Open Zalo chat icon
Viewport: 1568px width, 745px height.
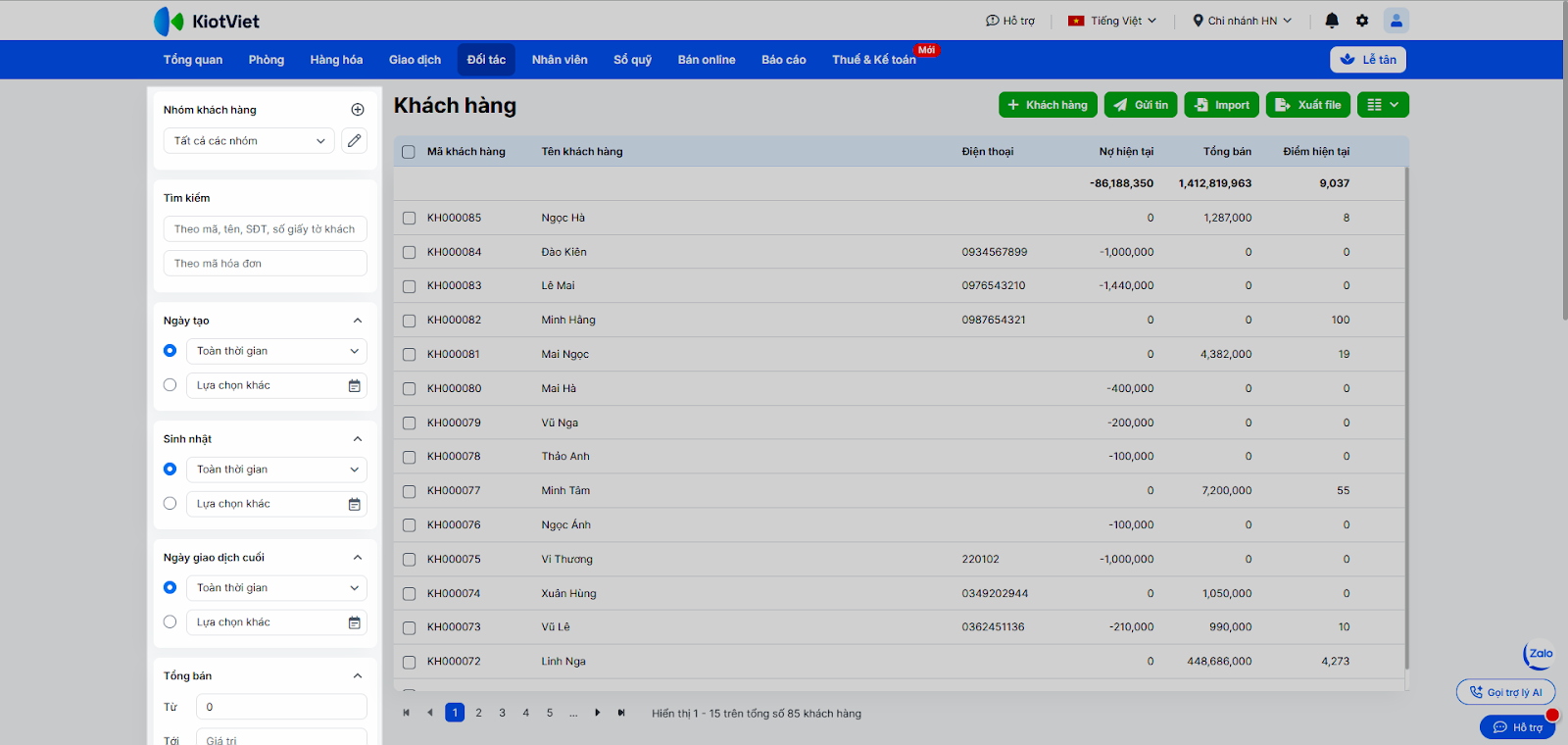[x=1539, y=654]
